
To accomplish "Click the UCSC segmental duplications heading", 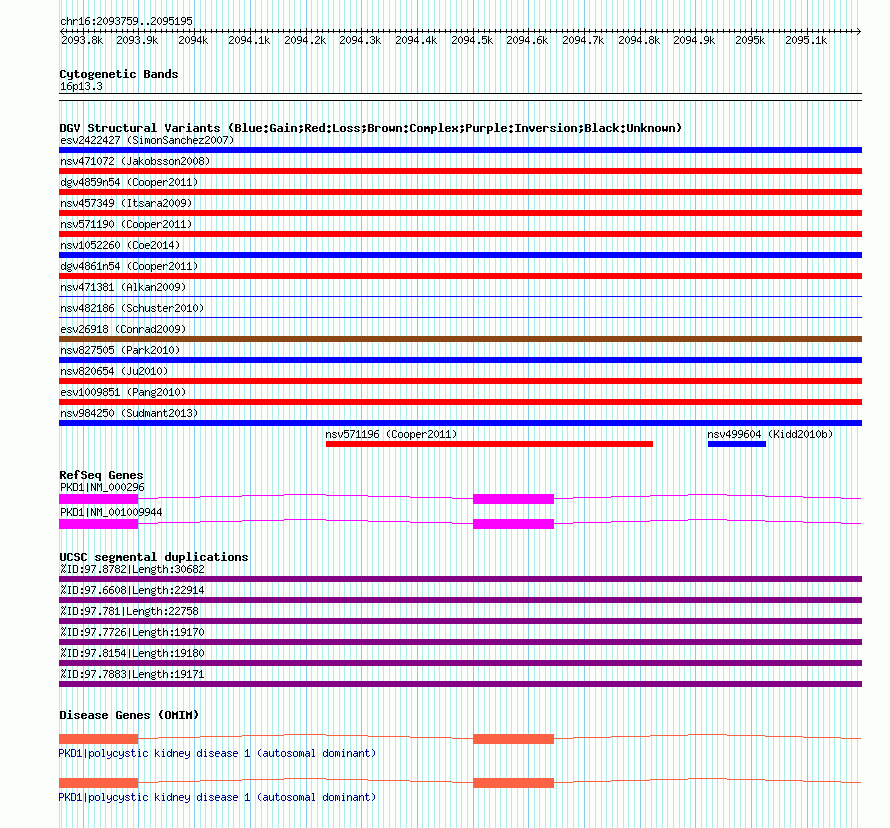I will coord(154,557).
